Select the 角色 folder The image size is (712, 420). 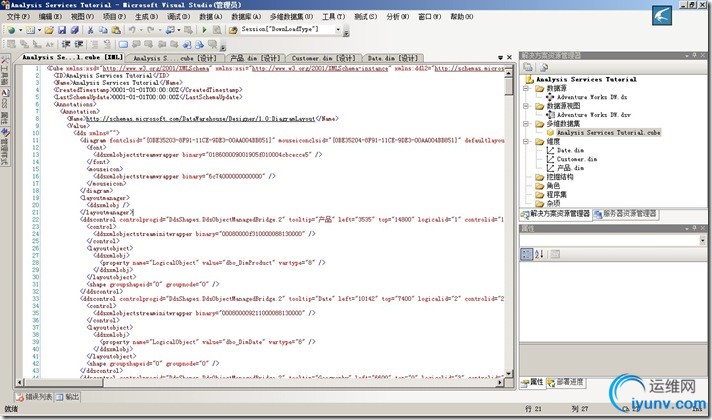(553, 186)
